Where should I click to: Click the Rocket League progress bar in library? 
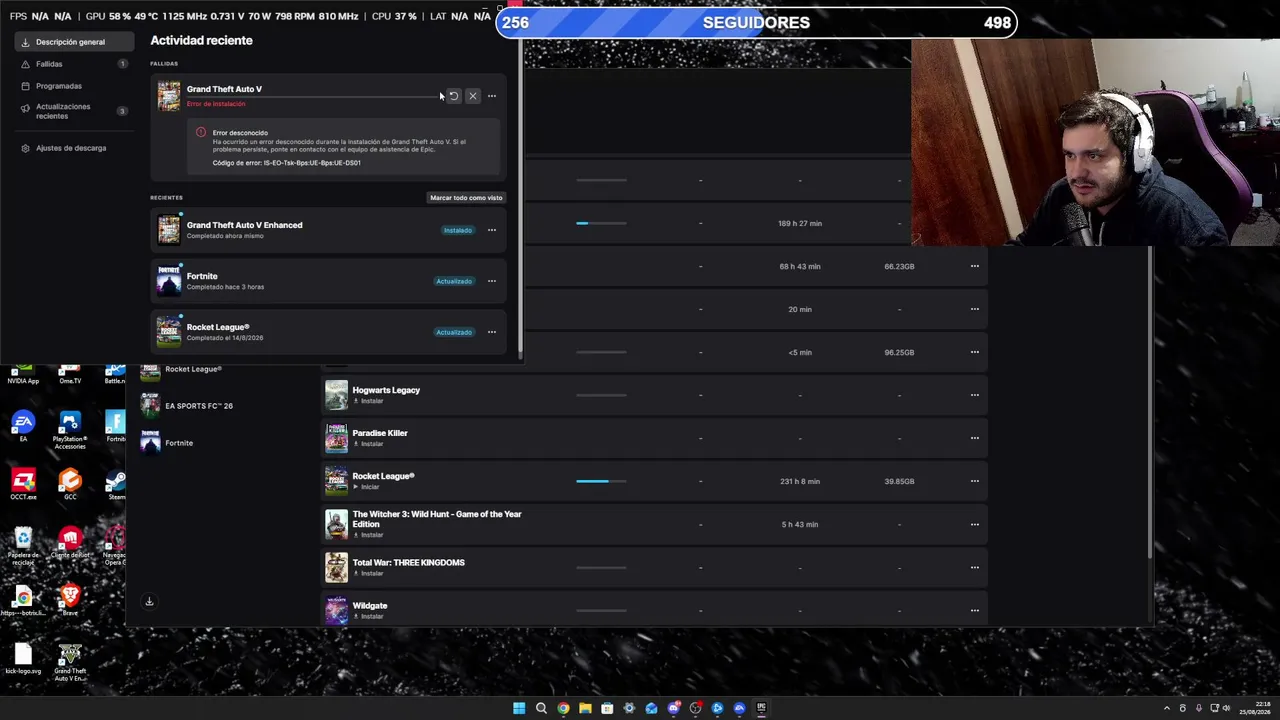pyautogui.click(x=601, y=481)
